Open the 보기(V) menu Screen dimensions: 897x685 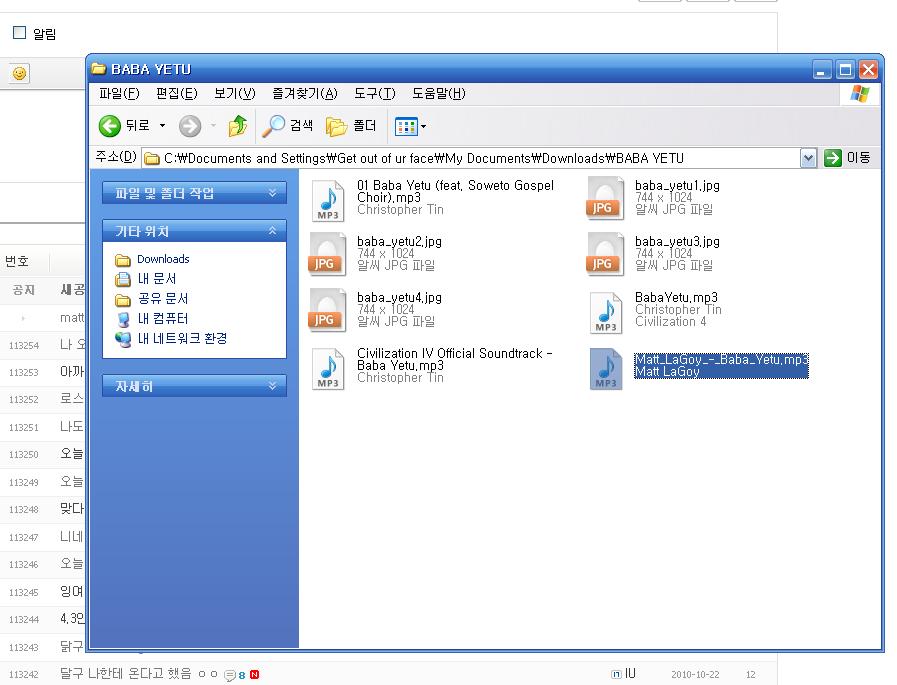235,93
